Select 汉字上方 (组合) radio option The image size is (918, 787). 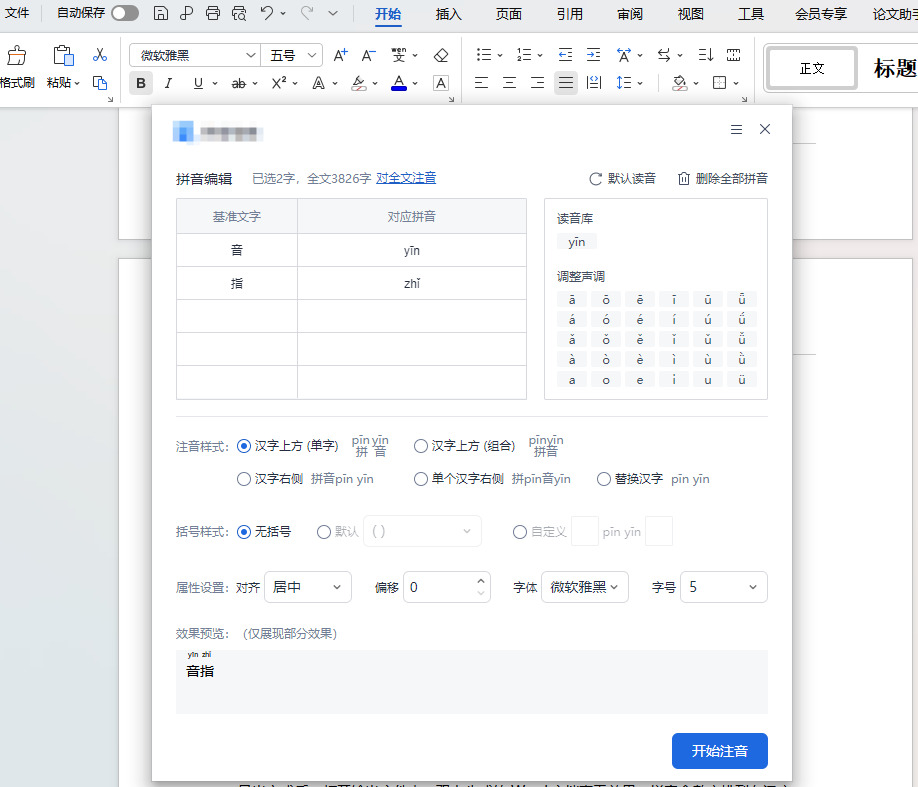pos(420,446)
